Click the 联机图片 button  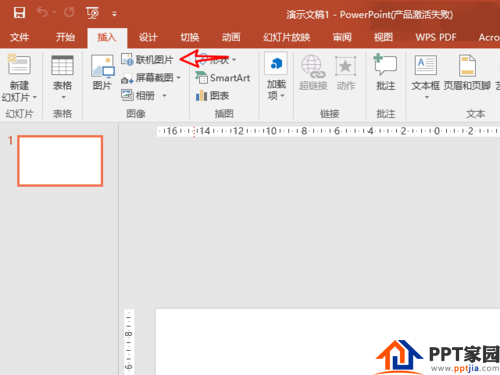tap(147, 60)
